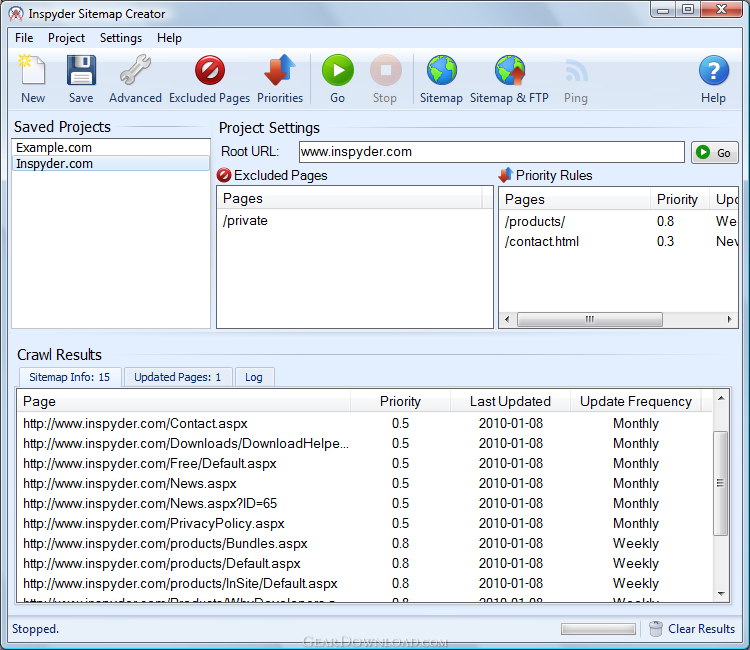Click 0.8 priority of /products/ rule
Viewport: 750px width, 650px height.
click(x=665, y=221)
